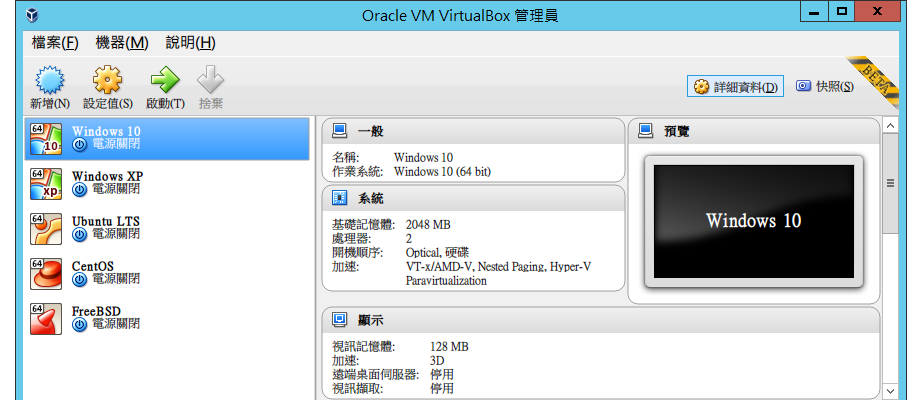Switch to the 快照(S) snapshots view
The height and width of the screenshot is (400, 920).
click(825, 86)
